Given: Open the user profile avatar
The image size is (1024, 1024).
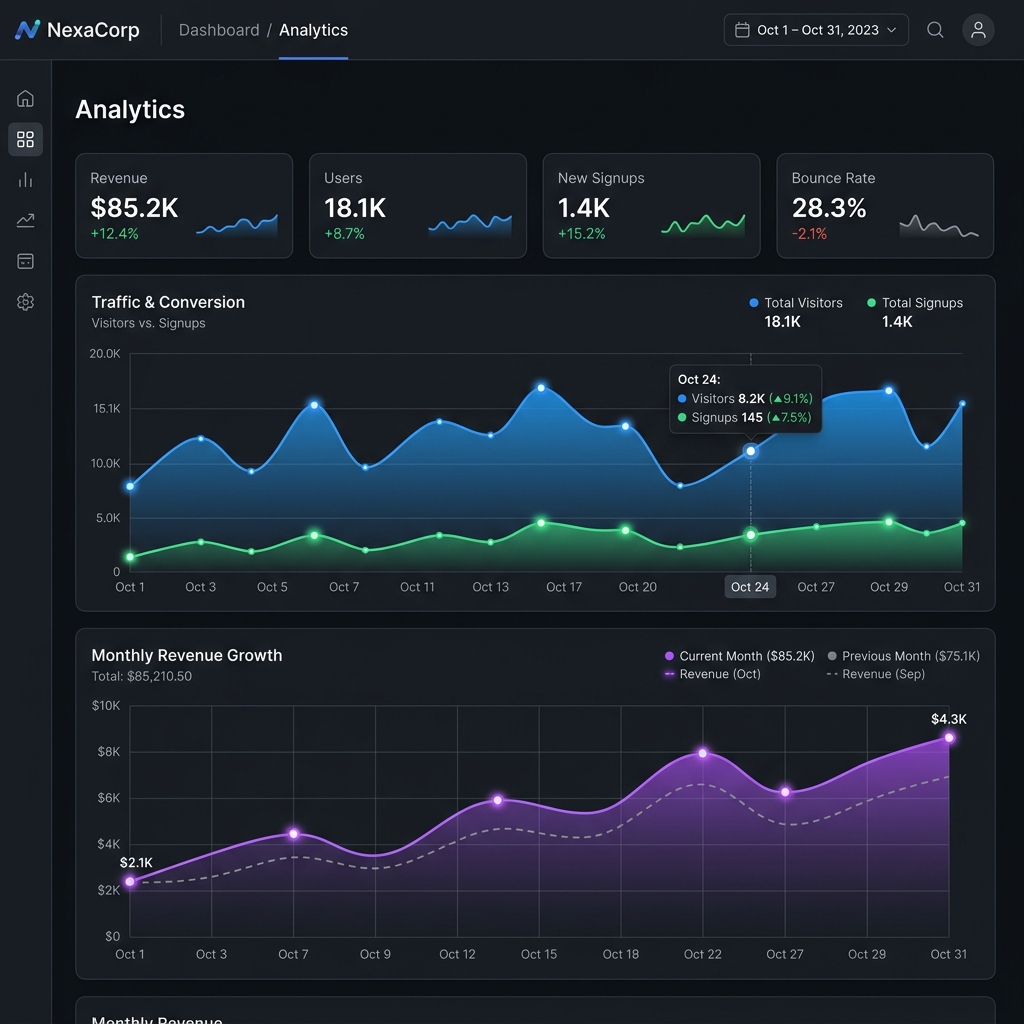Looking at the screenshot, I should pyautogui.click(x=978, y=29).
